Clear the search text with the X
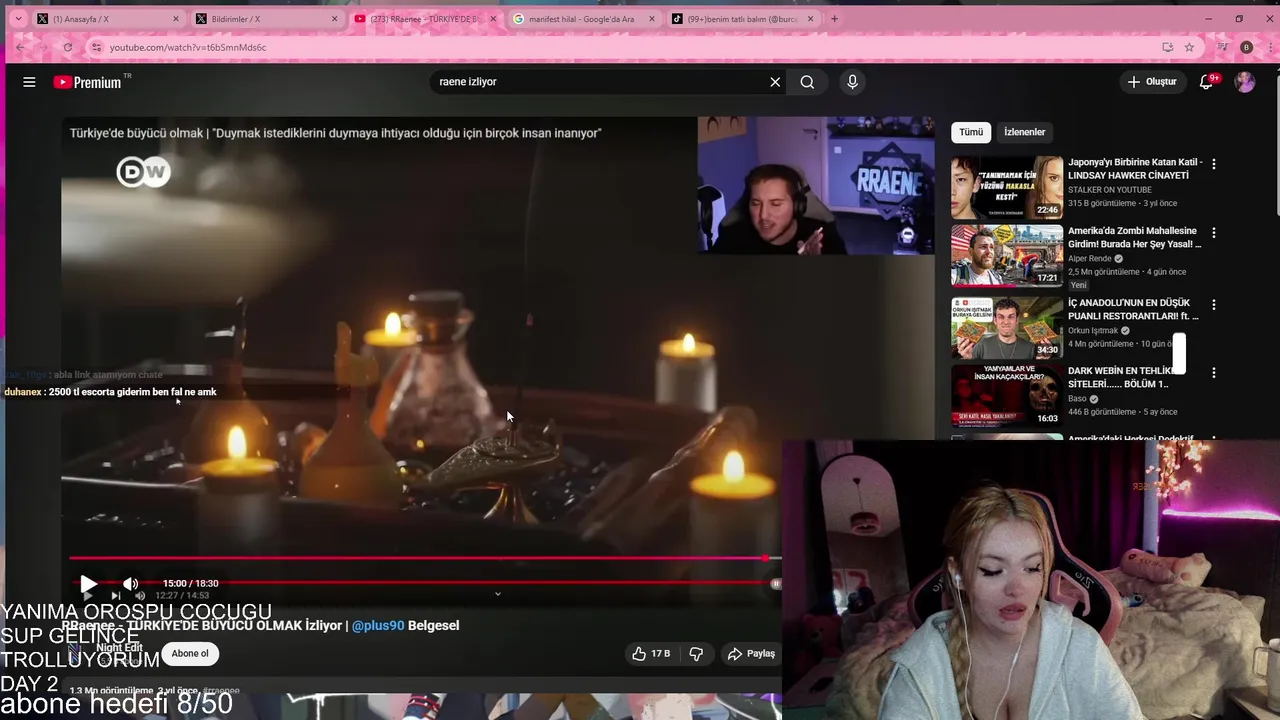 [x=775, y=82]
